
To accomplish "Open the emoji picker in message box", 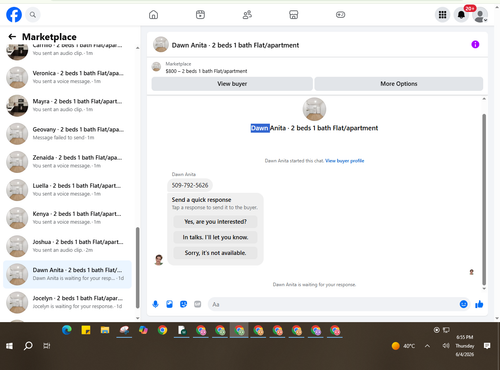I will (463, 304).
